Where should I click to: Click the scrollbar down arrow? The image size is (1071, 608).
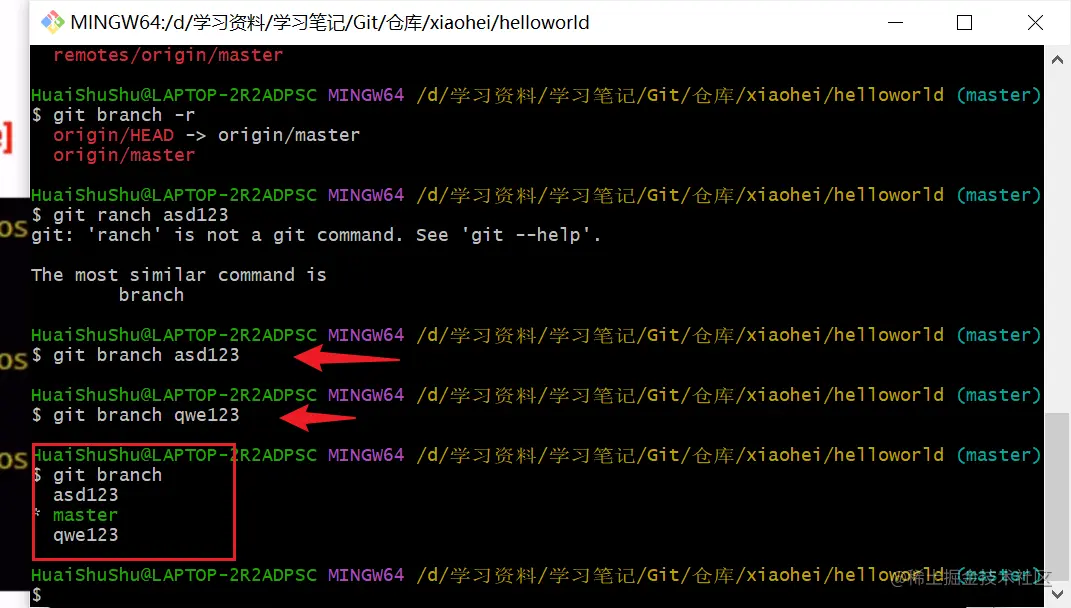[1057, 593]
